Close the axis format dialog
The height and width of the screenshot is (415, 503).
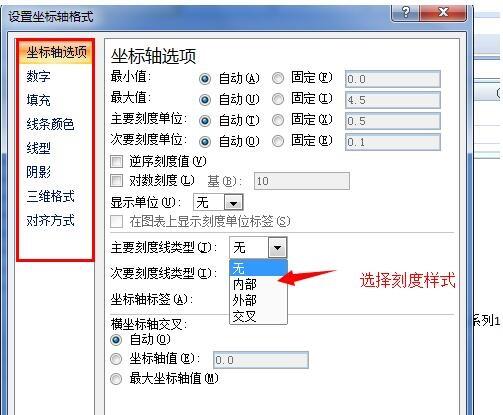(x=443, y=13)
